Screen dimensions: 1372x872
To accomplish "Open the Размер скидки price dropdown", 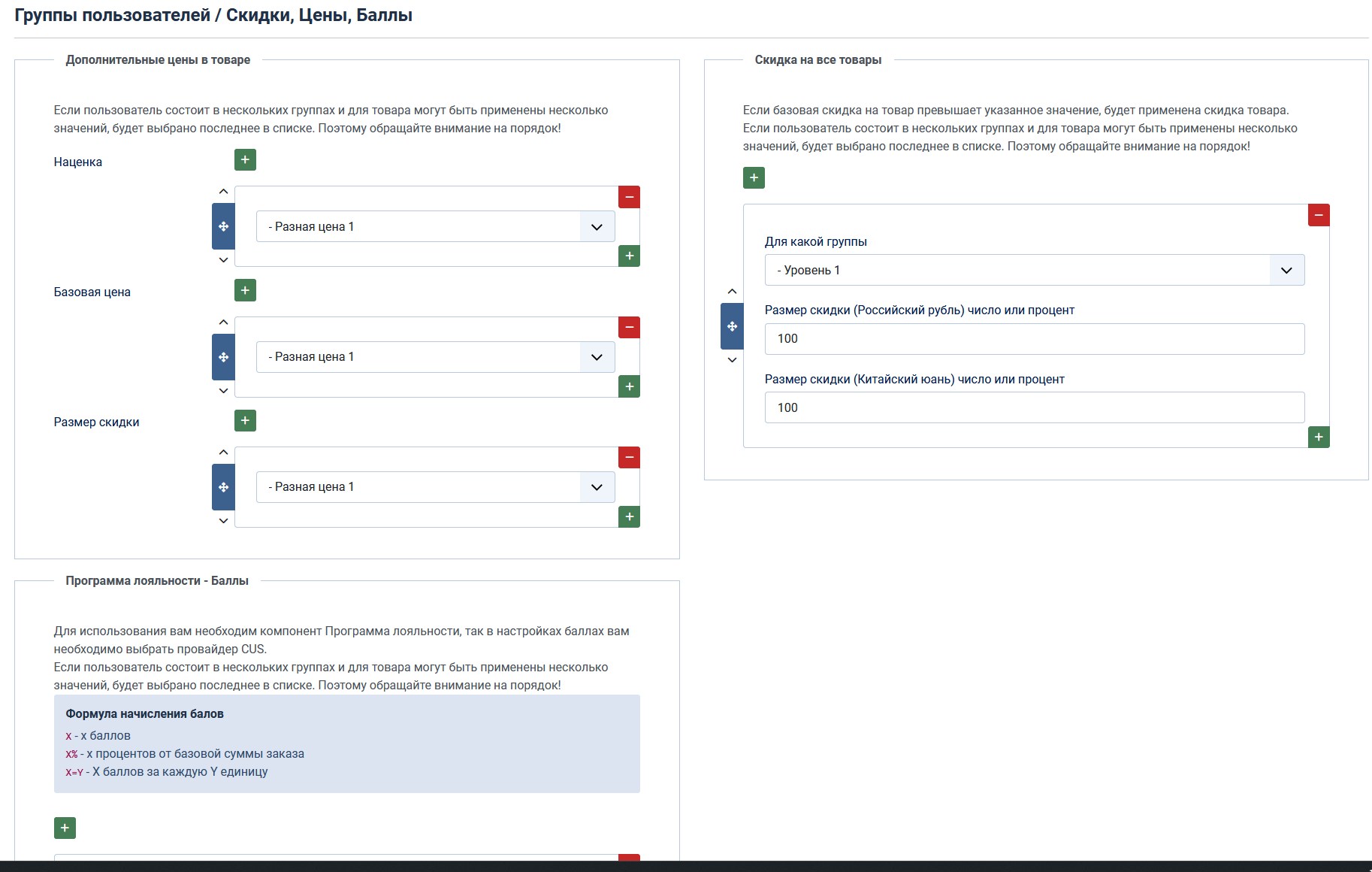I will (435, 487).
